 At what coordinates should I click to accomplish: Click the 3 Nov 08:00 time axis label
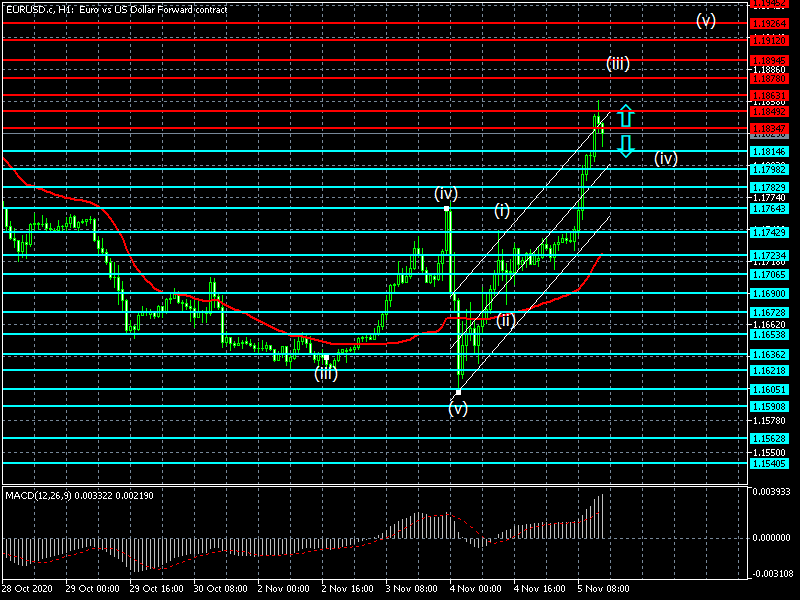tap(412, 591)
